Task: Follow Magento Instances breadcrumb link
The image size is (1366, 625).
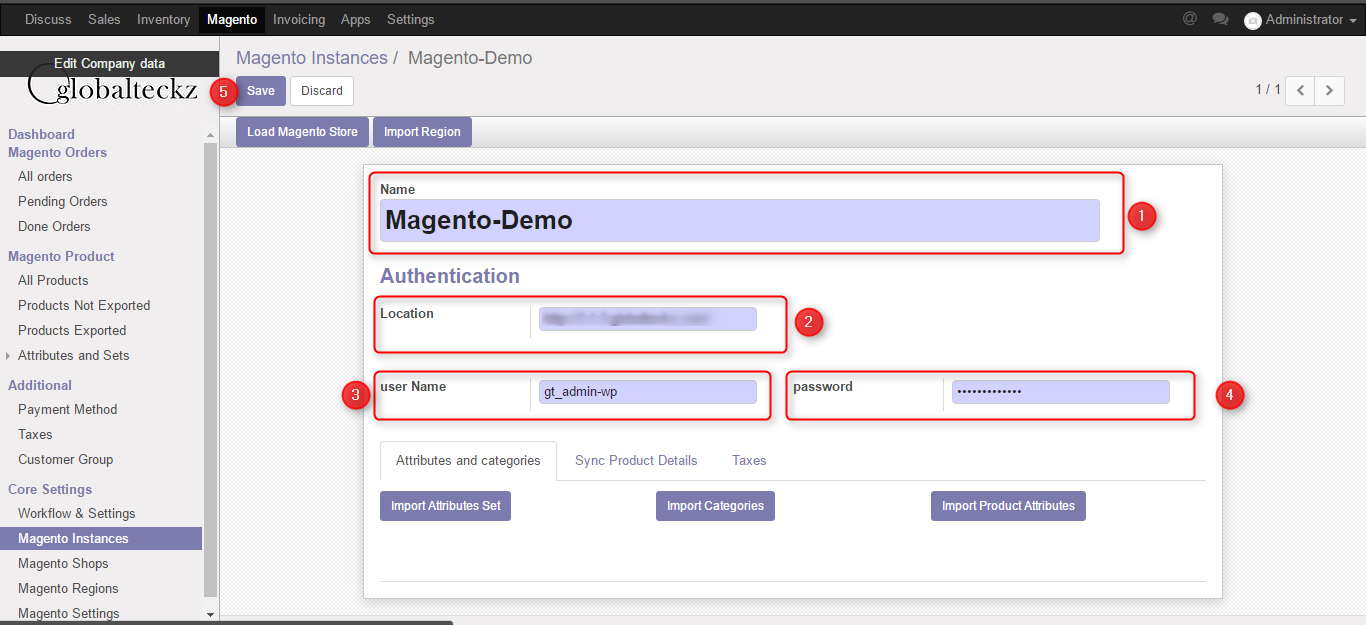Action: (312, 58)
